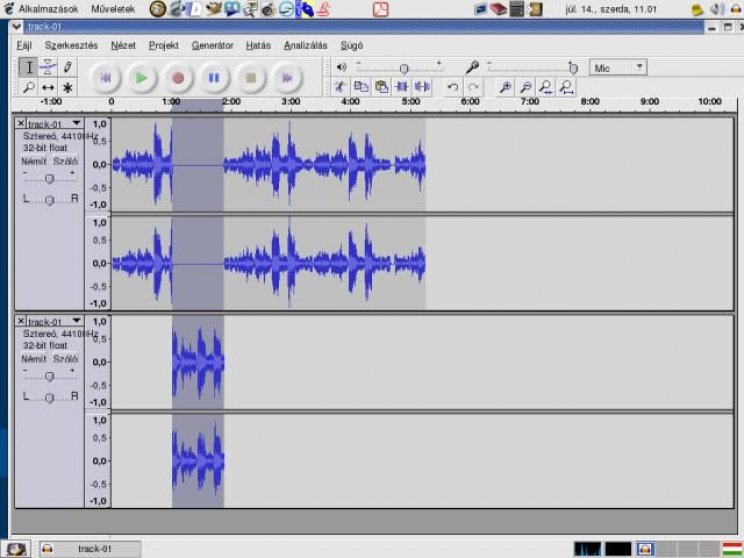The width and height of the screenshot is (744, 558).
Task: Click the calculator launcher in top panel
Action: tap(517, 9)
